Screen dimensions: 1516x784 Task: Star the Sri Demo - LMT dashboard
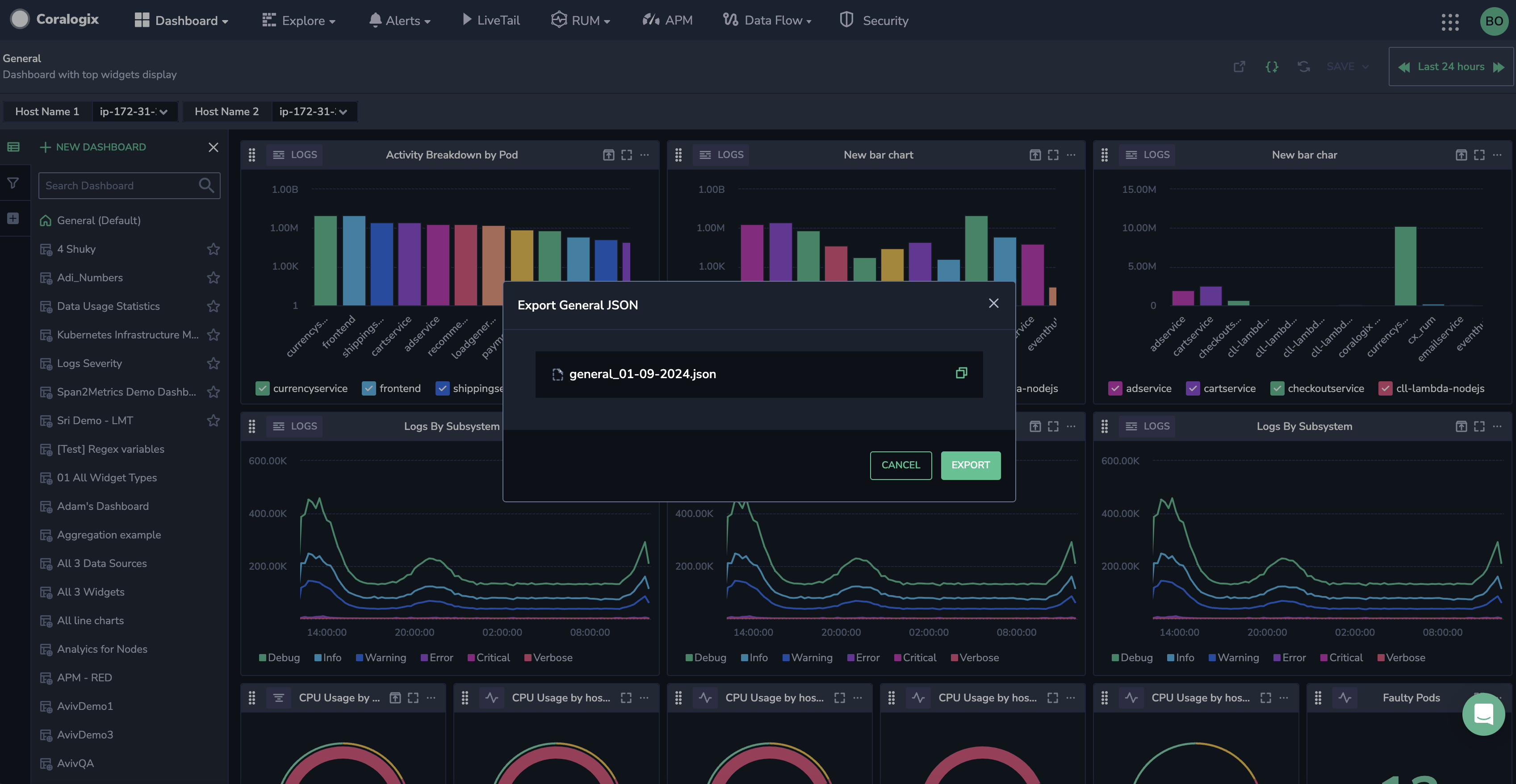tap(214, 421)
